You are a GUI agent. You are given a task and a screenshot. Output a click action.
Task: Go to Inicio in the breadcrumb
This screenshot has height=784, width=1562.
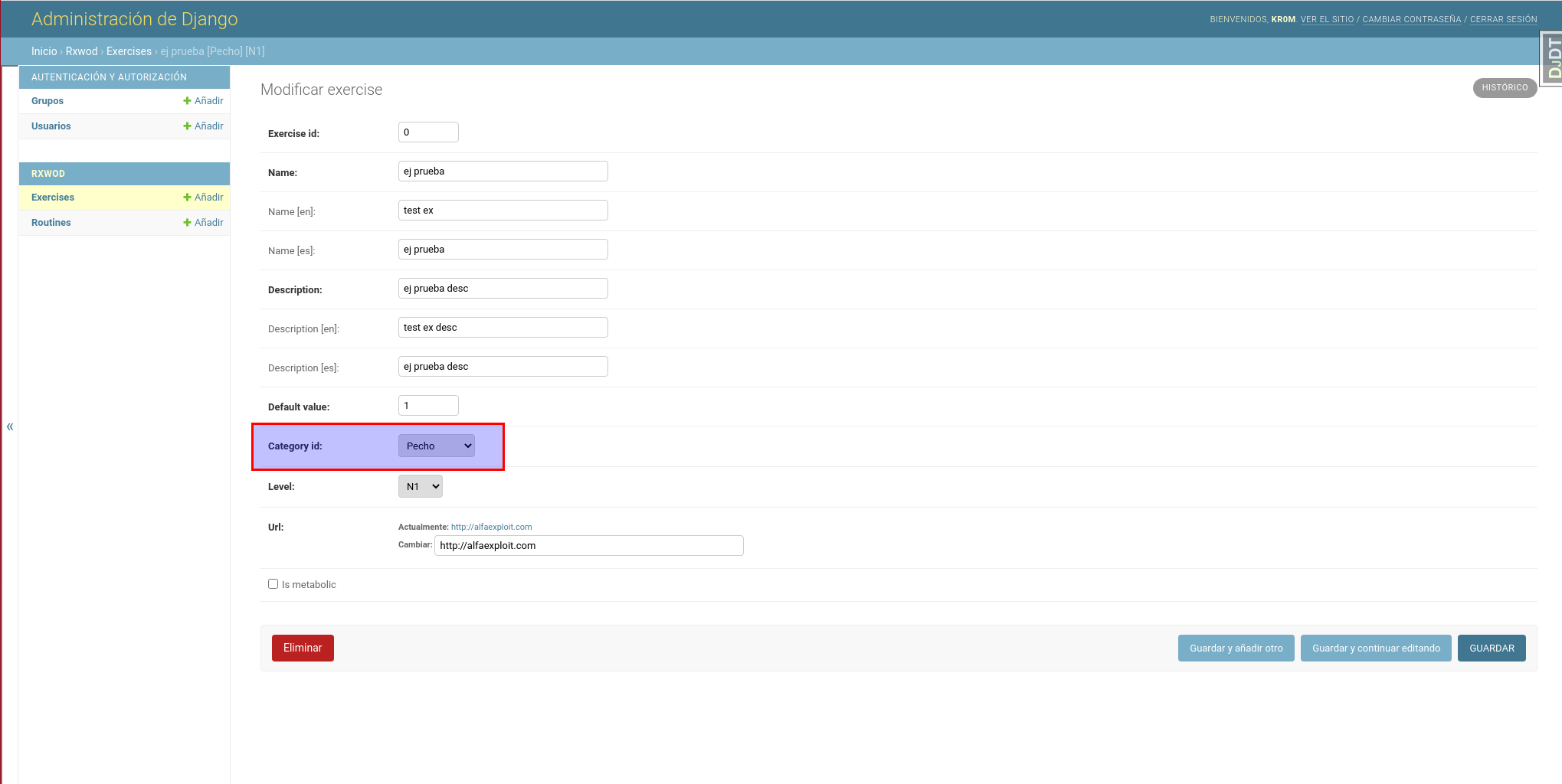[44, 51]
